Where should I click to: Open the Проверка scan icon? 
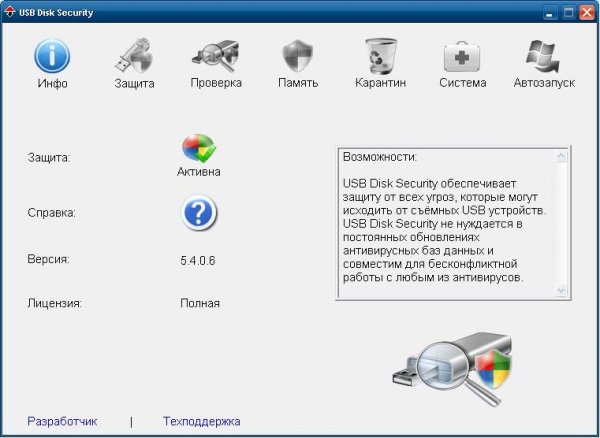[x=215, y=56]
